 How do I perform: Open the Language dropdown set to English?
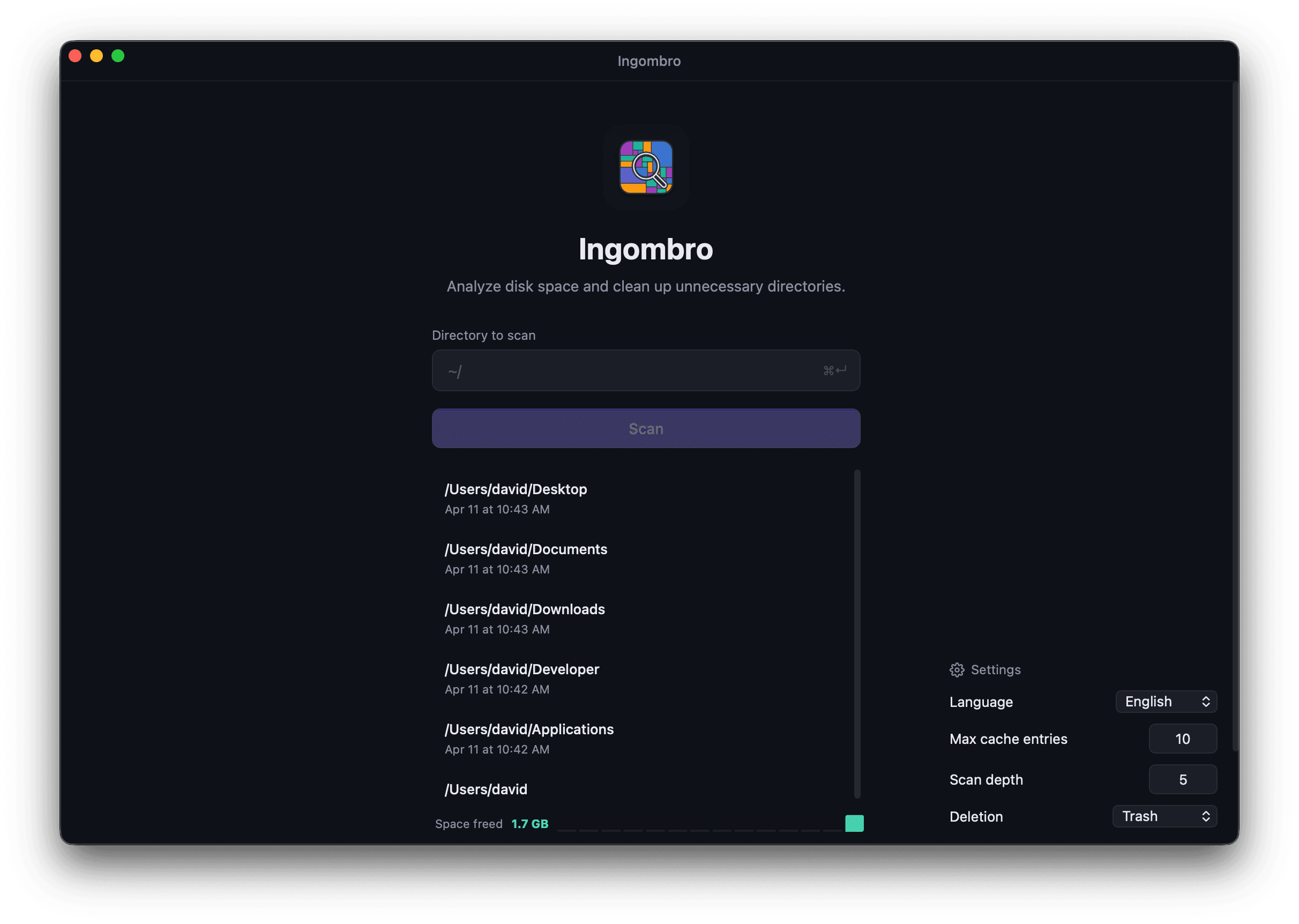[1166, 702]
